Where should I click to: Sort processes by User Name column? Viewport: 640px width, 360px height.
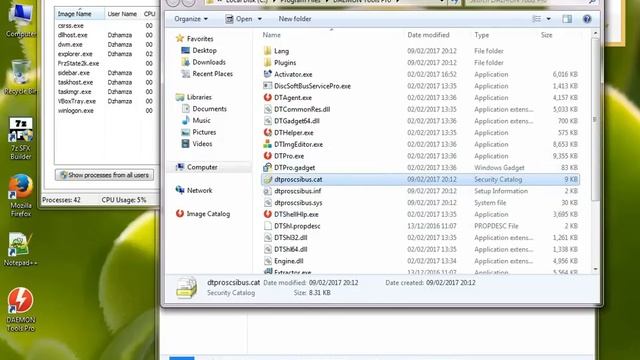(122, 14)
